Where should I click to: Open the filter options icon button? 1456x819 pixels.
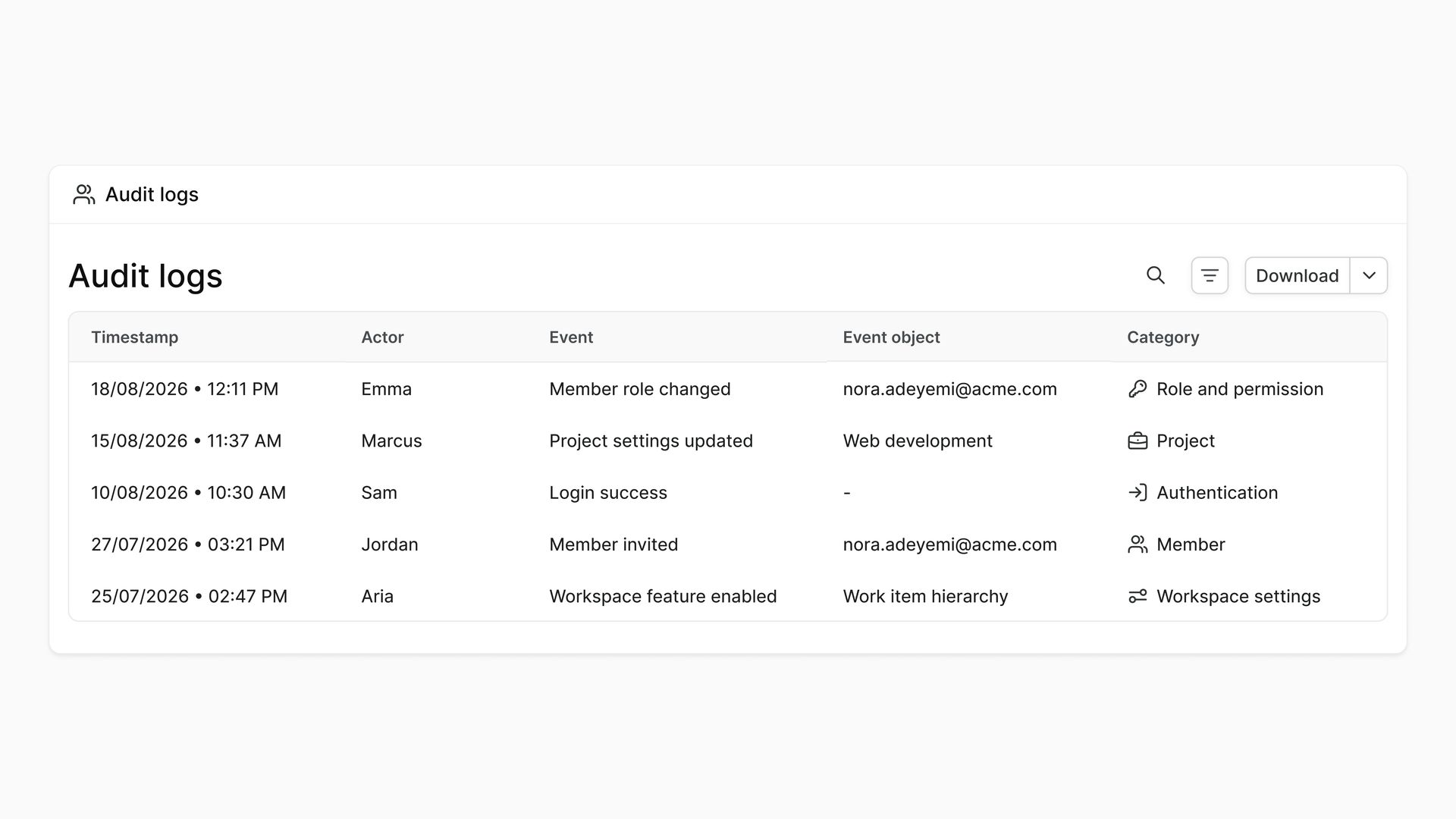[x=1210, y=275]
